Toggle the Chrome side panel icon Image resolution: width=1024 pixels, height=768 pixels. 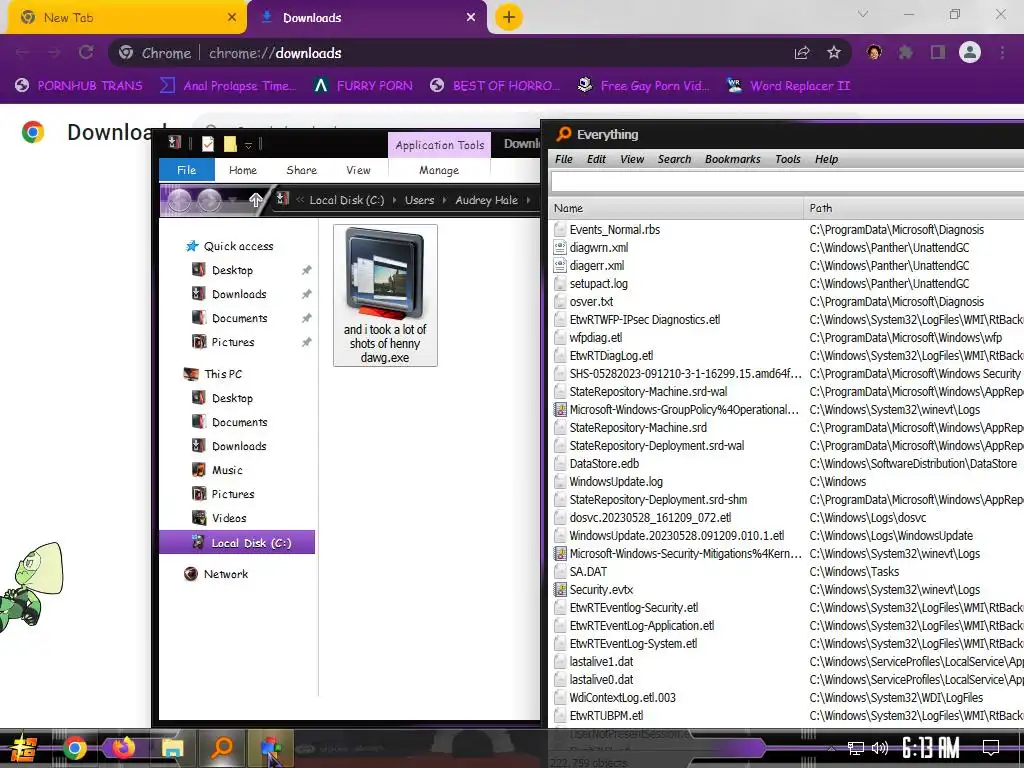click(x=938, y=52)
